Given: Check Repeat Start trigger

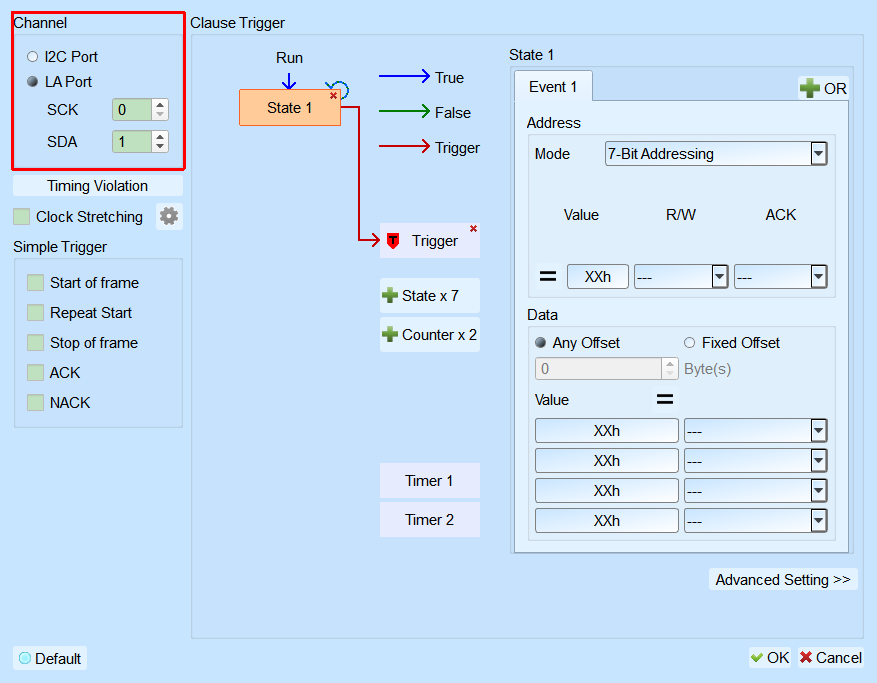Looking at the screenshot, I should (x=35, y=313).
